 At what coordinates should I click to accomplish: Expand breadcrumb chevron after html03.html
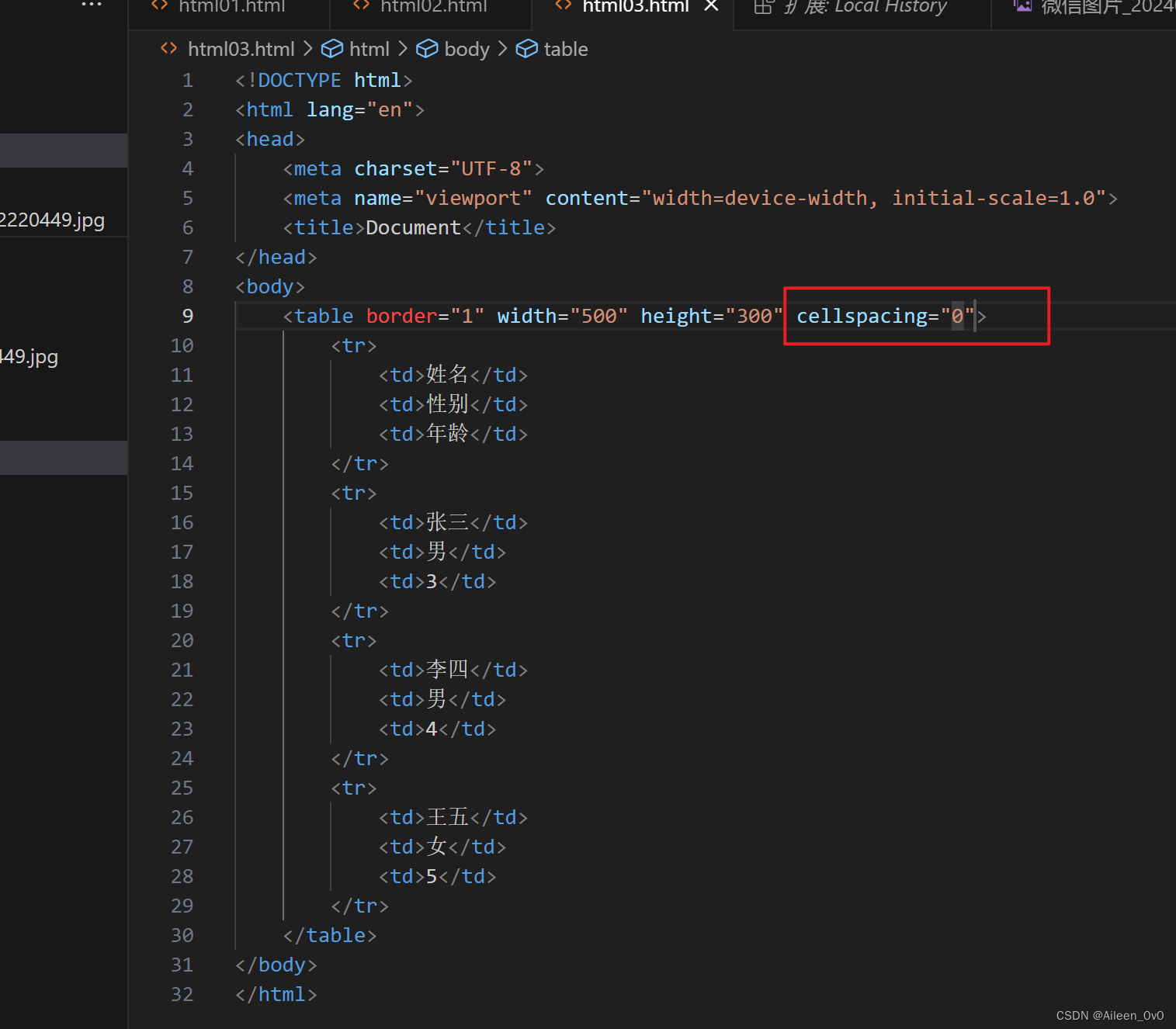click(307, 49)
